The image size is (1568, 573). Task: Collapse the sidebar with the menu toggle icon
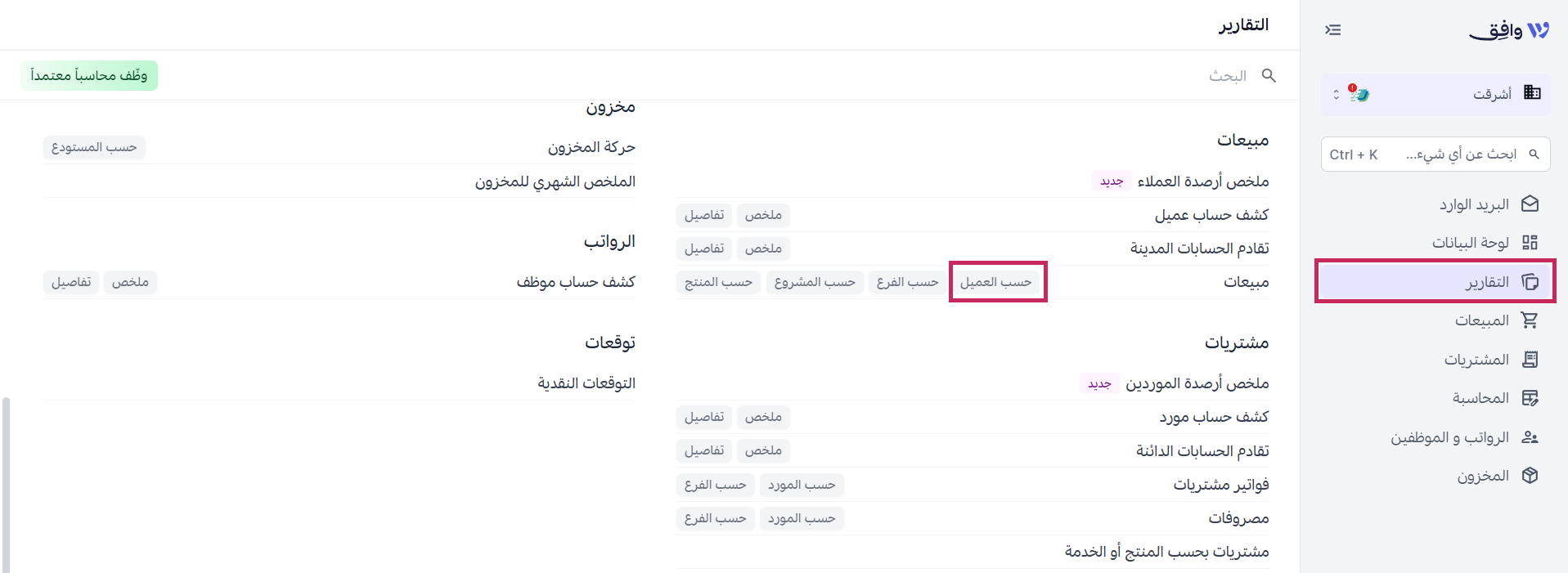tap(1333, 30)
